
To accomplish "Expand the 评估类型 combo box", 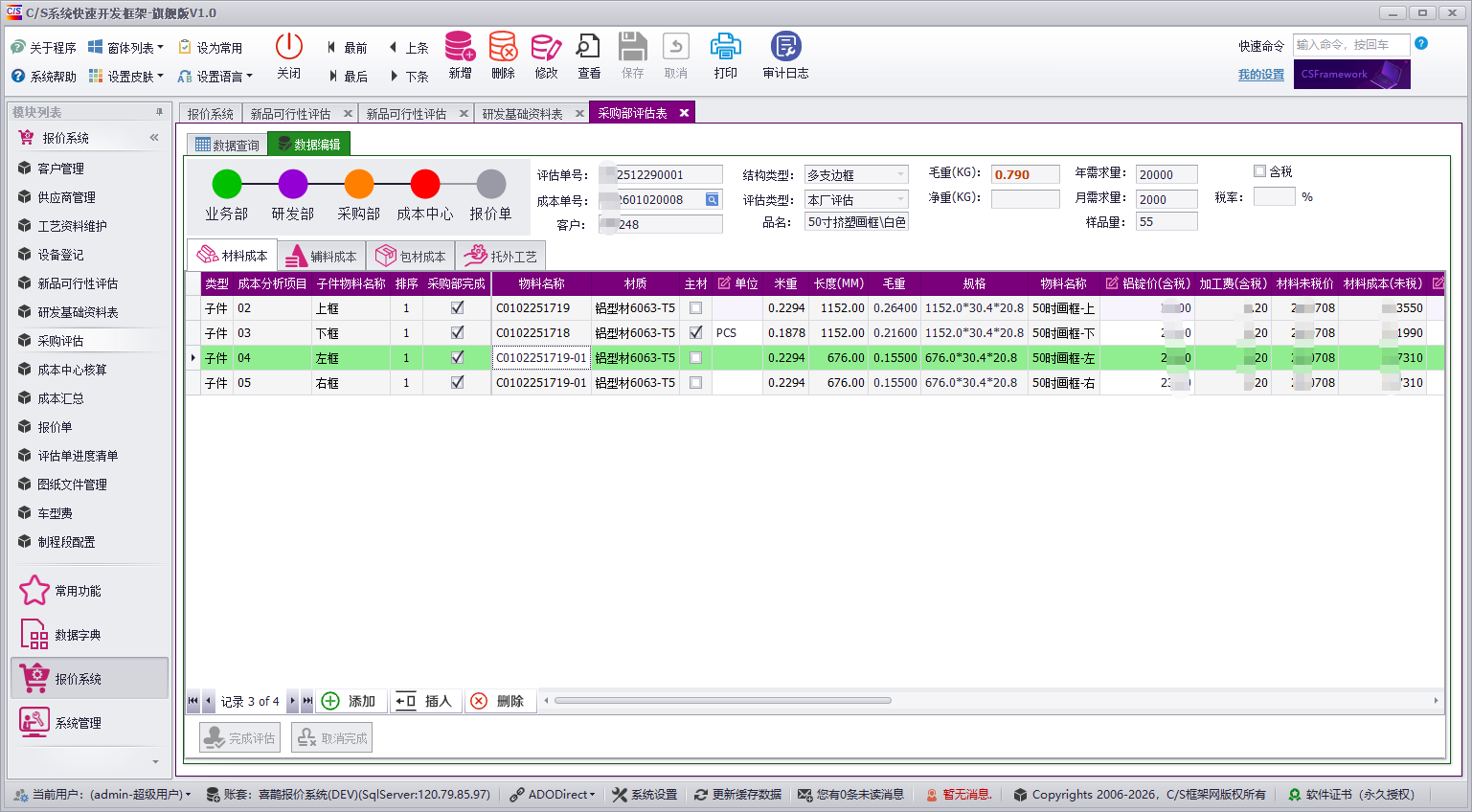I will pos(900,200).
